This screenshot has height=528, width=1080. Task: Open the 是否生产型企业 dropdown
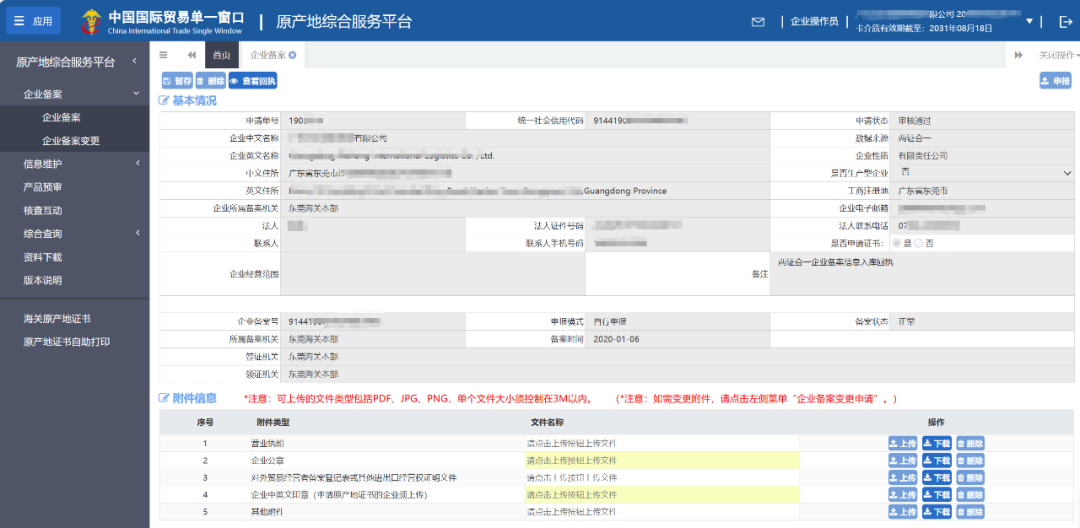(x=984, y=173)
